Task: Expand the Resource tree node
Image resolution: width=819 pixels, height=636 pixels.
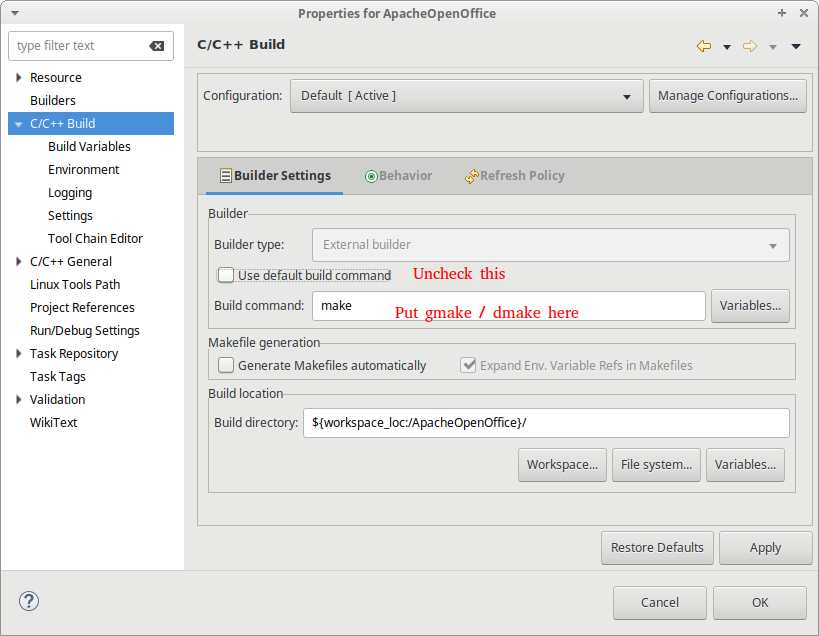Action: [19, 78]
